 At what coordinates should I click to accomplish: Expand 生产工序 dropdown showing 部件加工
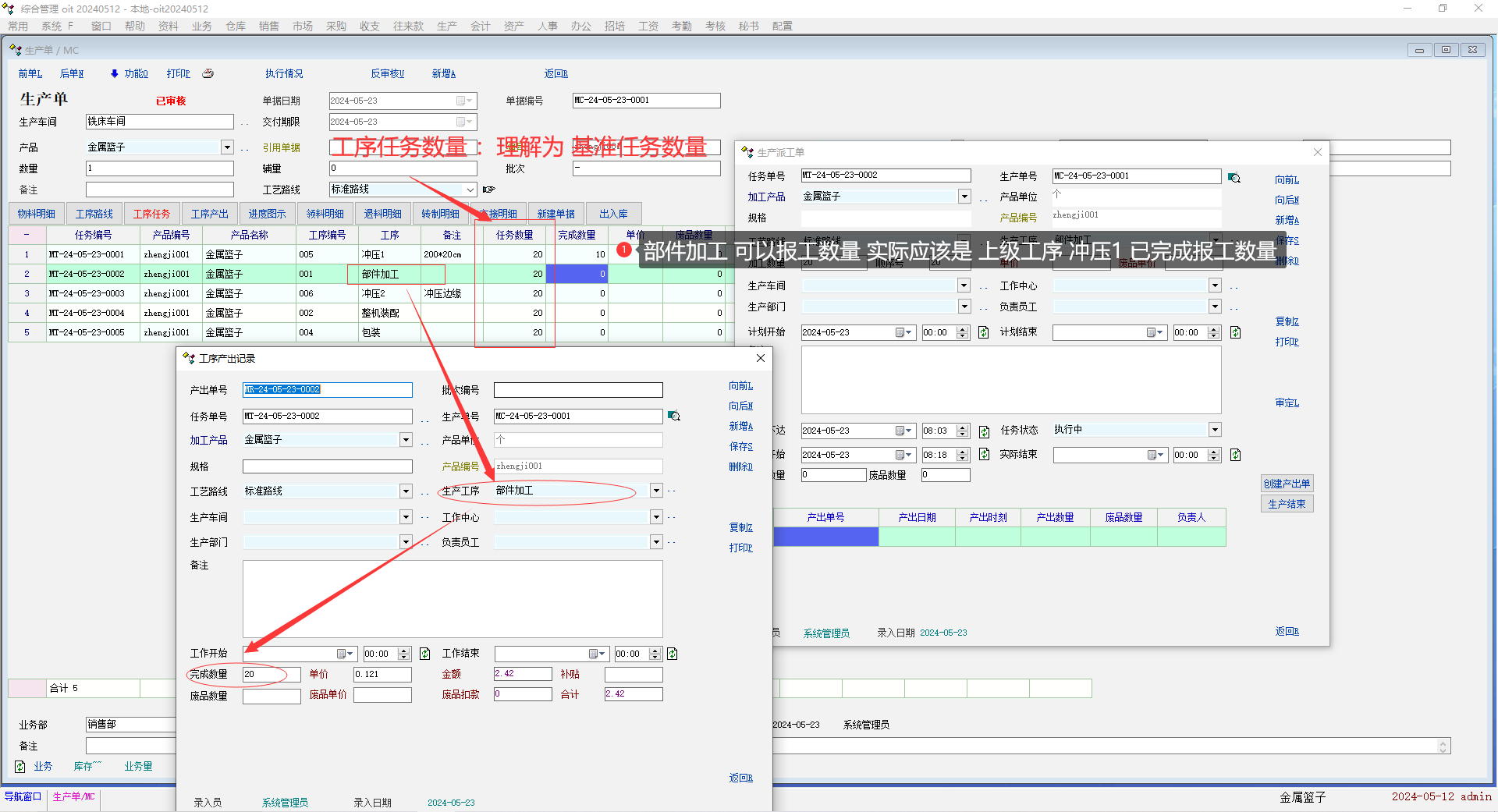coord(656,491)
